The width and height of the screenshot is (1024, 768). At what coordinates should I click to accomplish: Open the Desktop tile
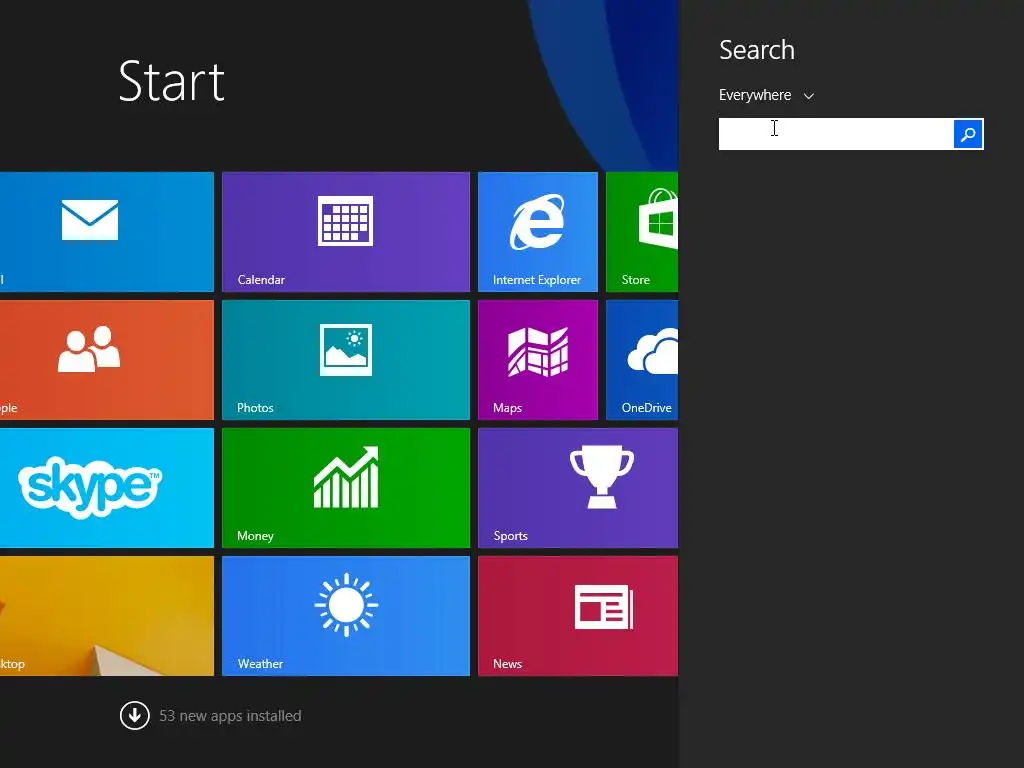point(106,616)
